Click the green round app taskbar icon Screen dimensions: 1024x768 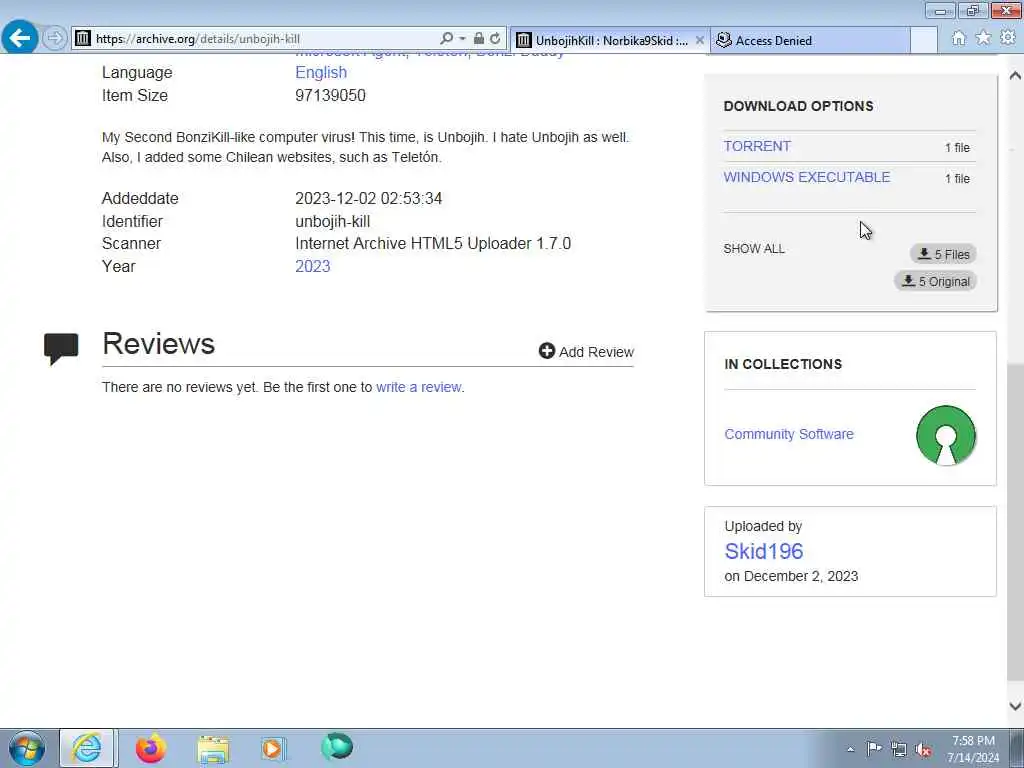tap(336, 747)
